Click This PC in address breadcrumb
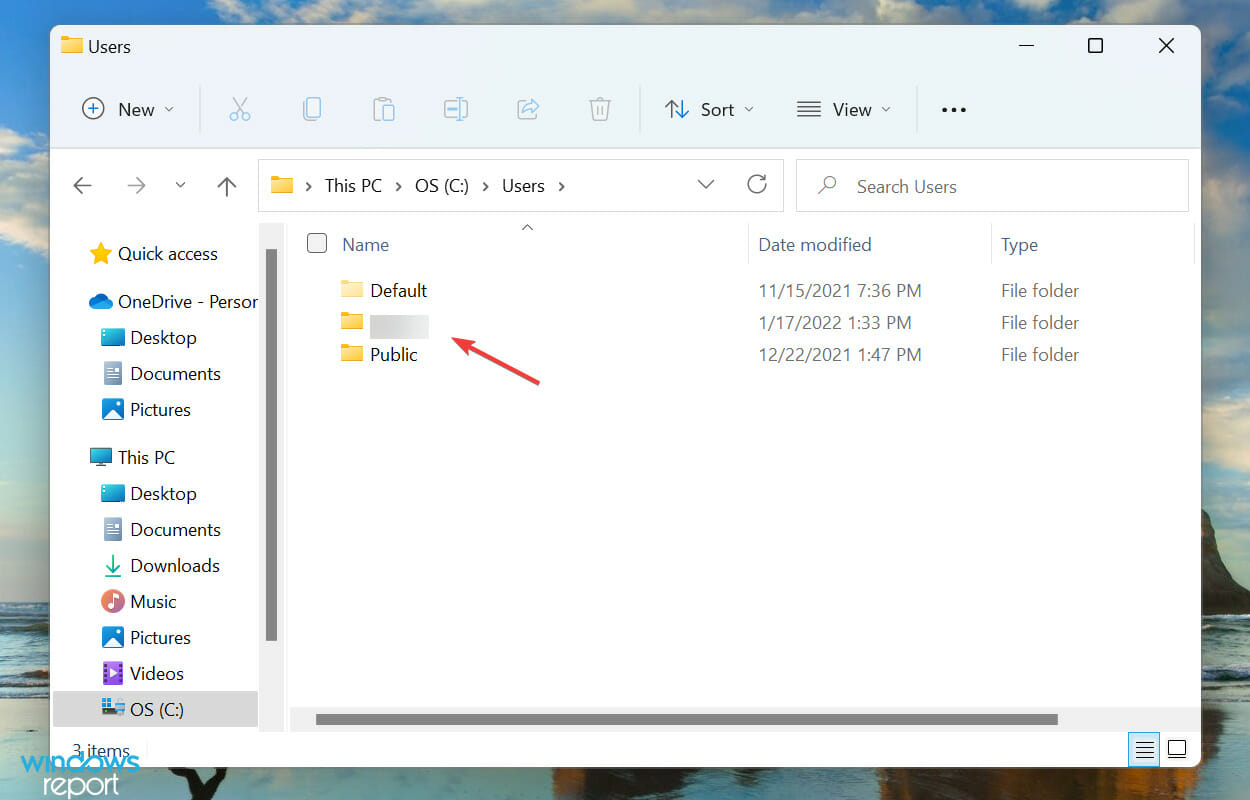 click(x=353, y=186)
